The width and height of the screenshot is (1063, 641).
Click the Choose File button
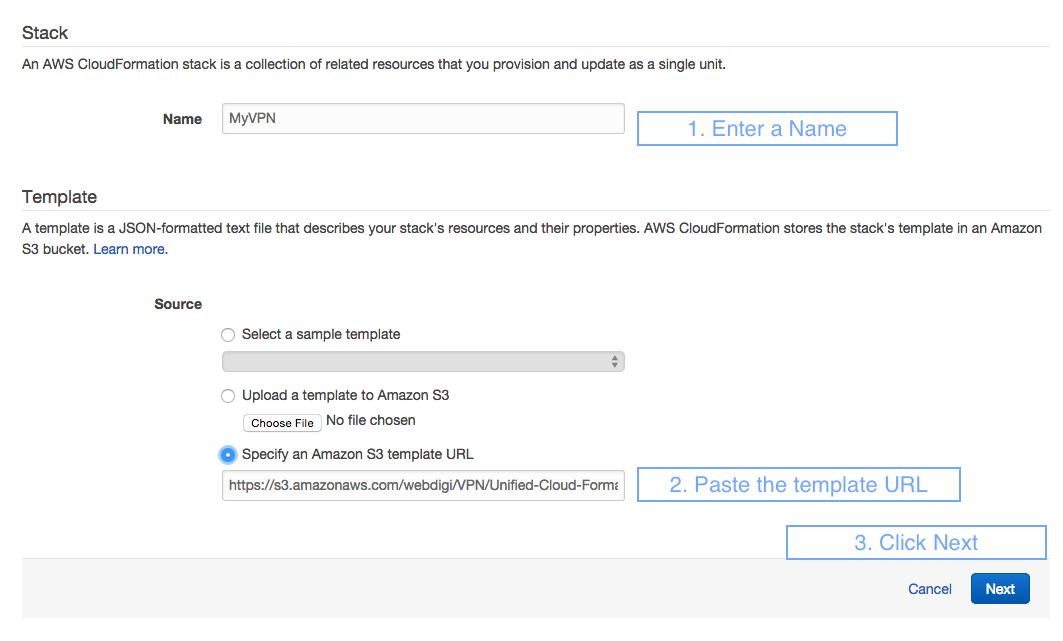(281, 422)
